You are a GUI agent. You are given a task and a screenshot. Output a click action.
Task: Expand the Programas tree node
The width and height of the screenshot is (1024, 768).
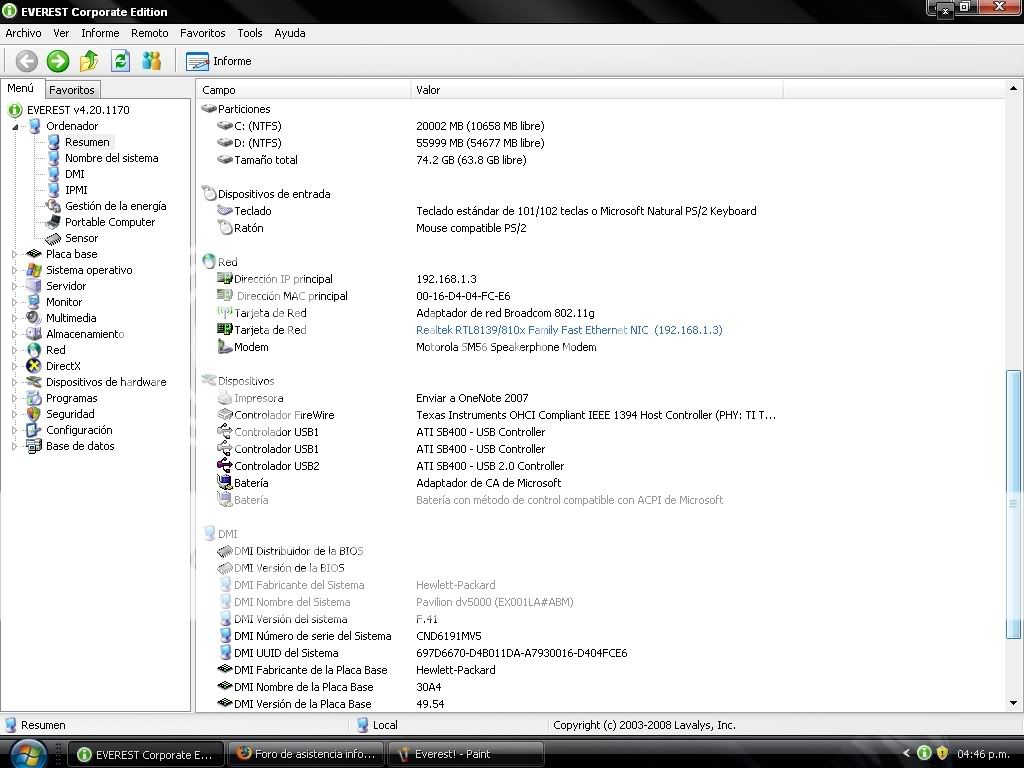[x=14, y=398]
